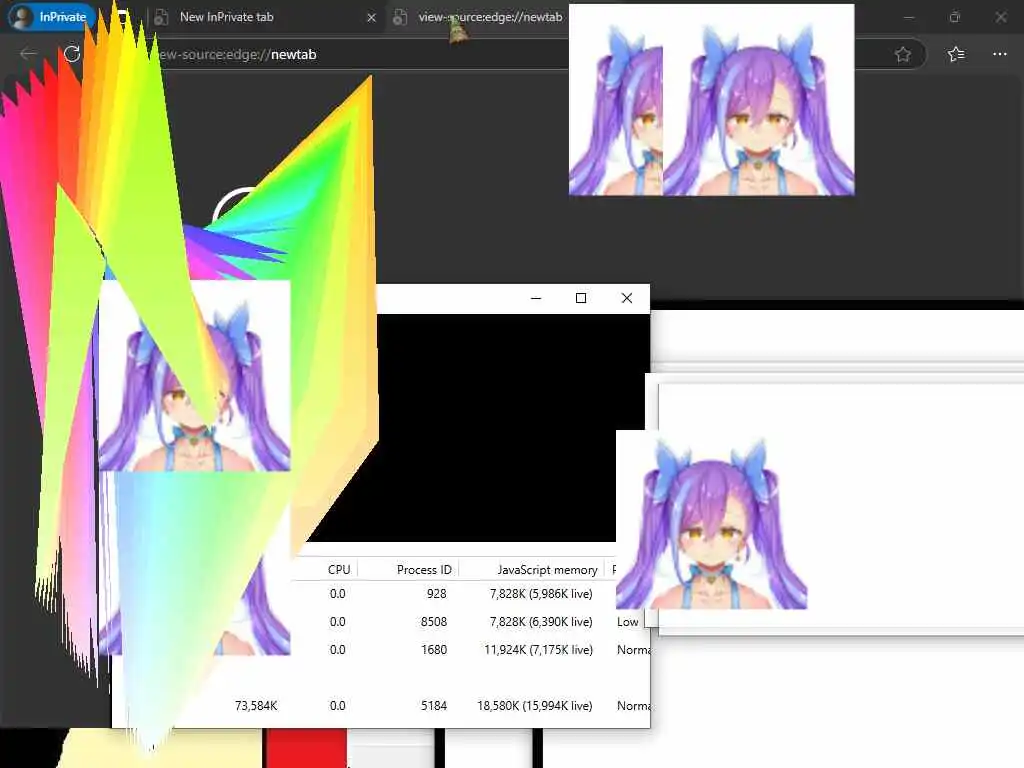Image resolution: width=1024 pixels, height=768 pixels.
Task: Open the Settings and more ellipsis menu
Action: [1000, 54]
